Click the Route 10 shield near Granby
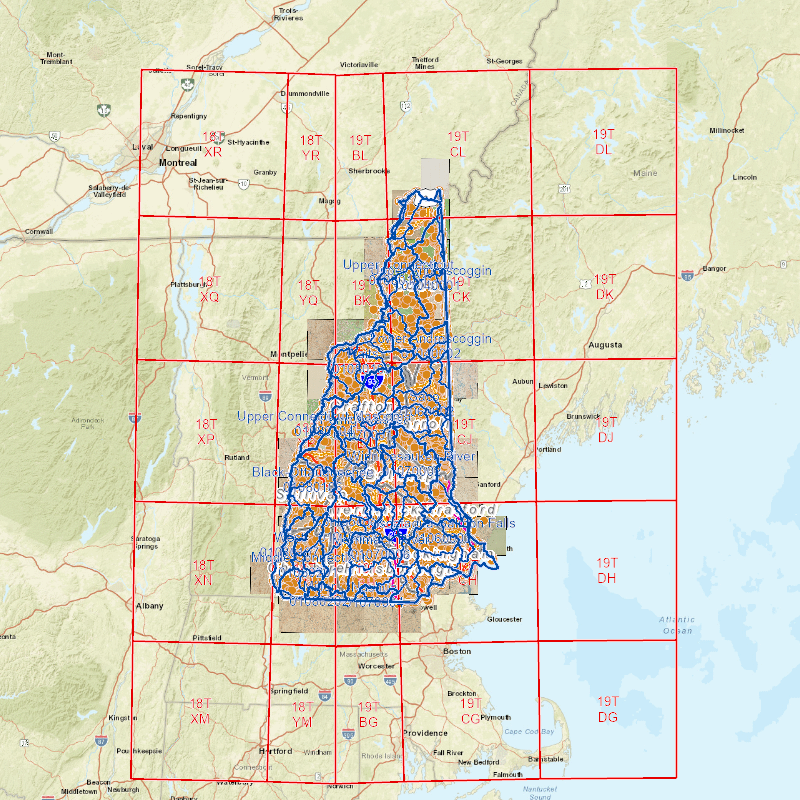 pyautogui.click(x=243, y=183)
